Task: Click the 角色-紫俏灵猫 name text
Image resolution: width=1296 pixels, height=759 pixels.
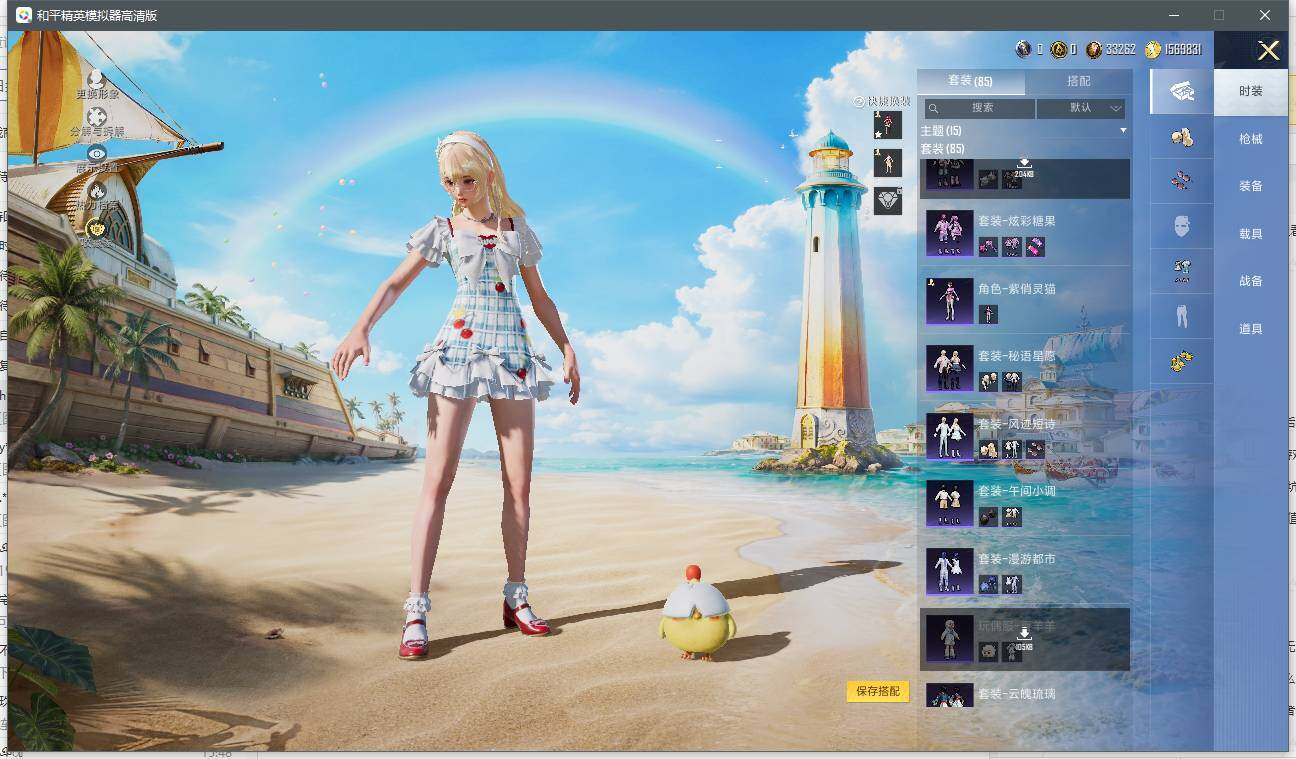Action: point(1017,289)
